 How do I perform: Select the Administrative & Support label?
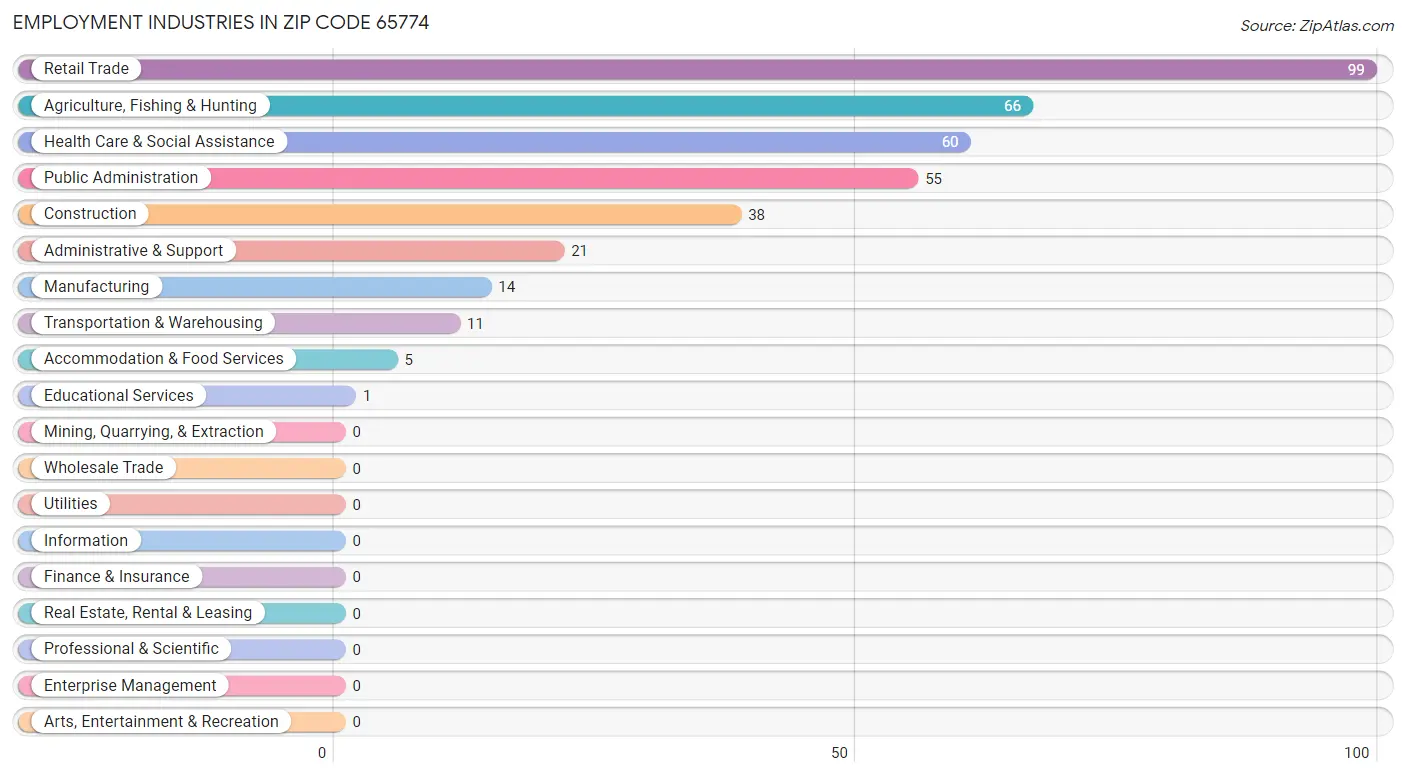[x=133, y=250]
